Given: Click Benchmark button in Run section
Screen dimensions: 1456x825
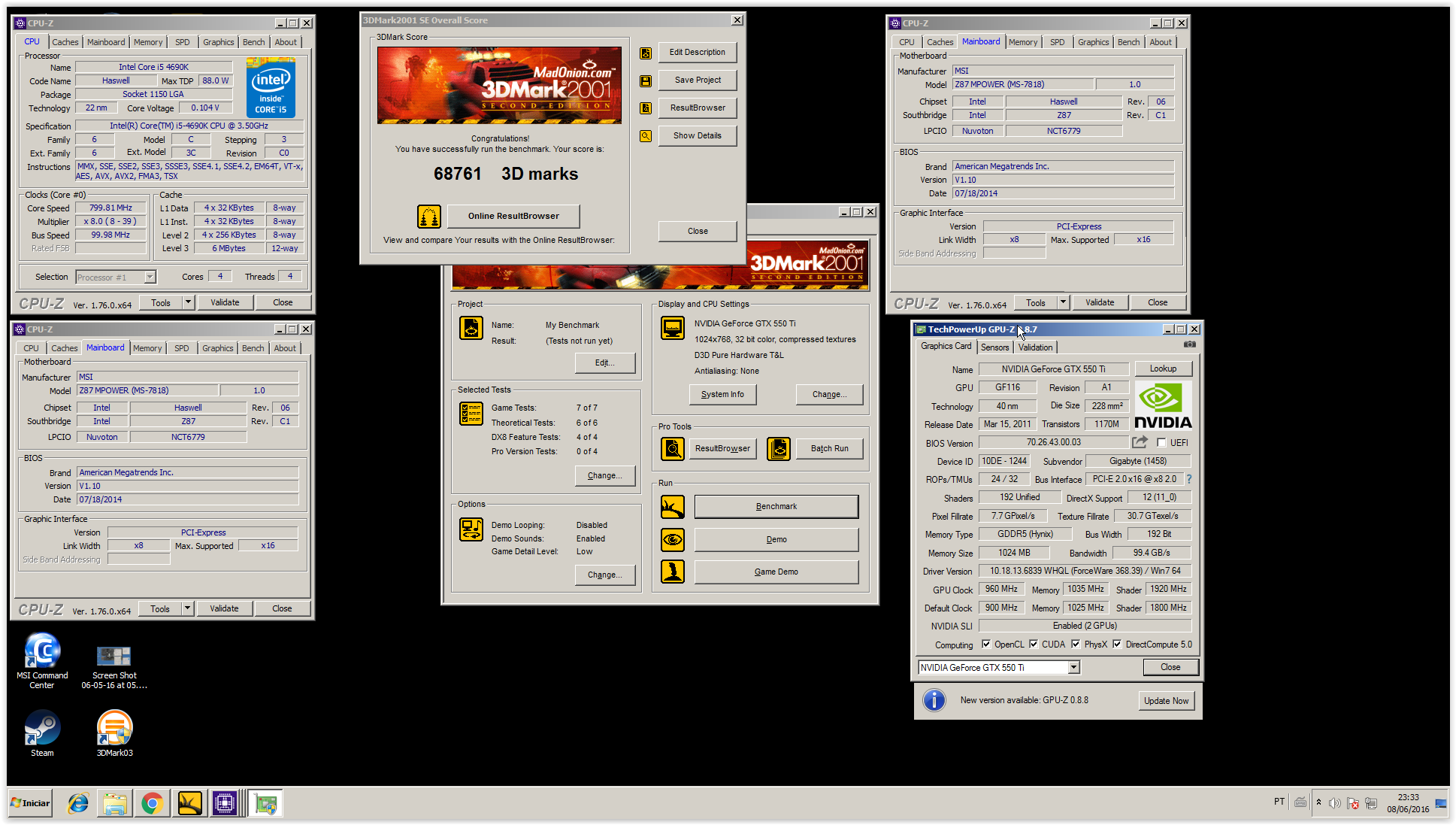Looking at the screenshot, I should pos(776,507).
